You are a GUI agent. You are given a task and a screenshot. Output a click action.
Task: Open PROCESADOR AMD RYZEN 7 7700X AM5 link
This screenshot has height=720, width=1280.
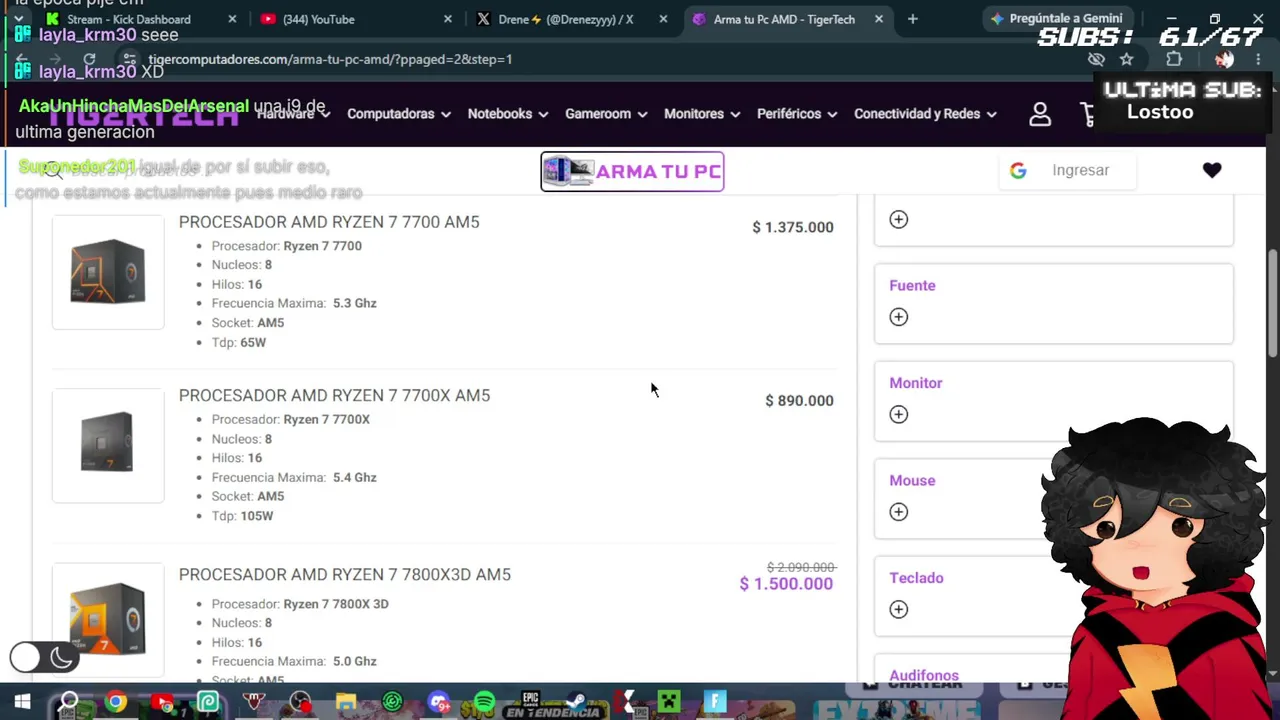[334, 395]
